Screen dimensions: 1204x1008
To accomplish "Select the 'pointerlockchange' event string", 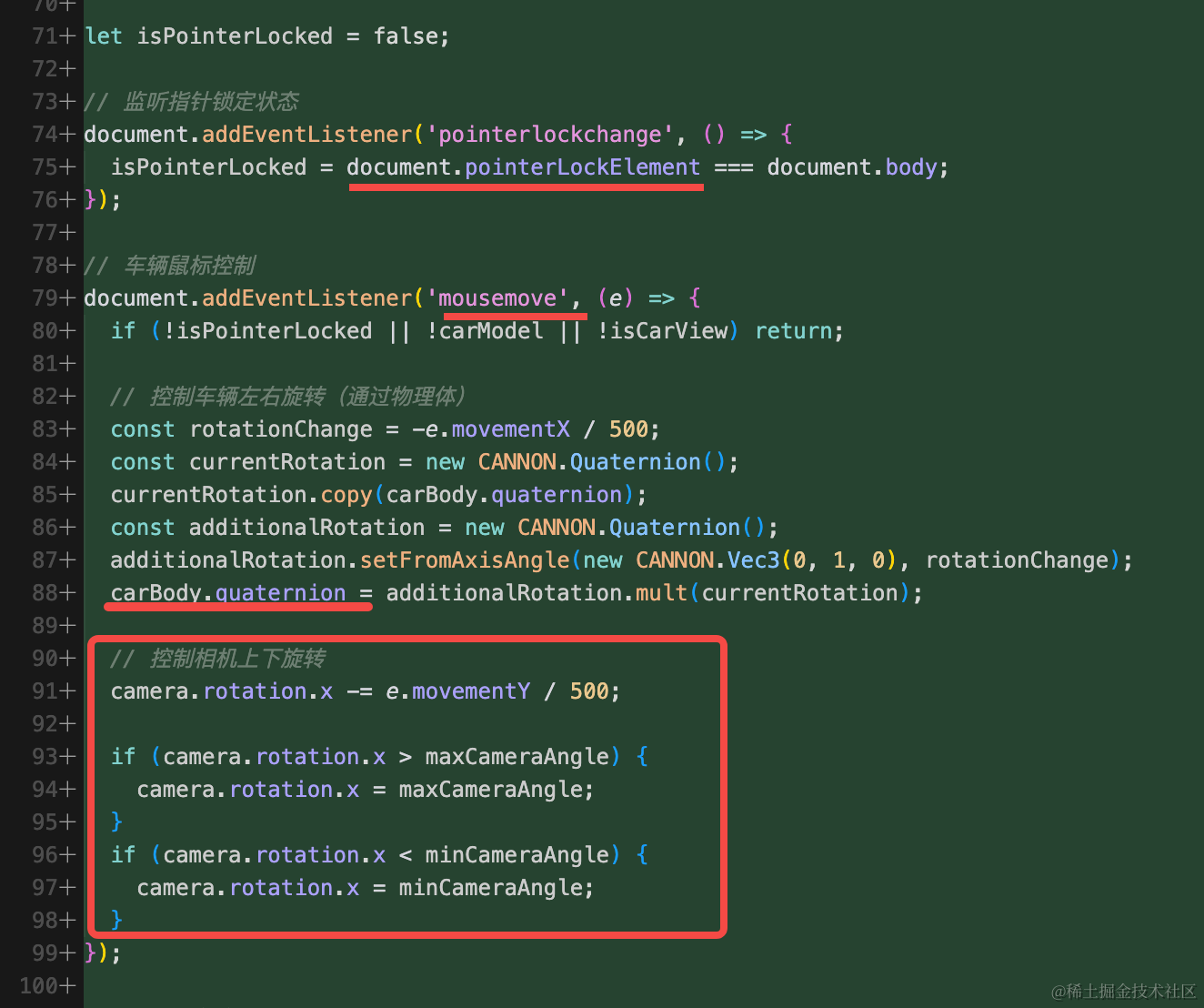I will [x=550, y=135].
